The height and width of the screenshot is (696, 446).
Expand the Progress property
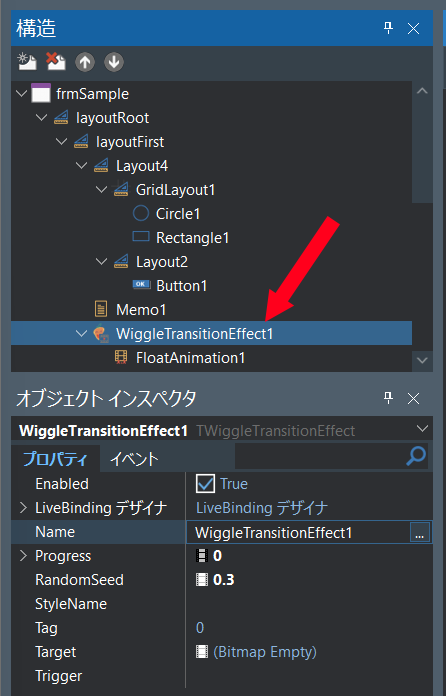(x=24, y=556)
